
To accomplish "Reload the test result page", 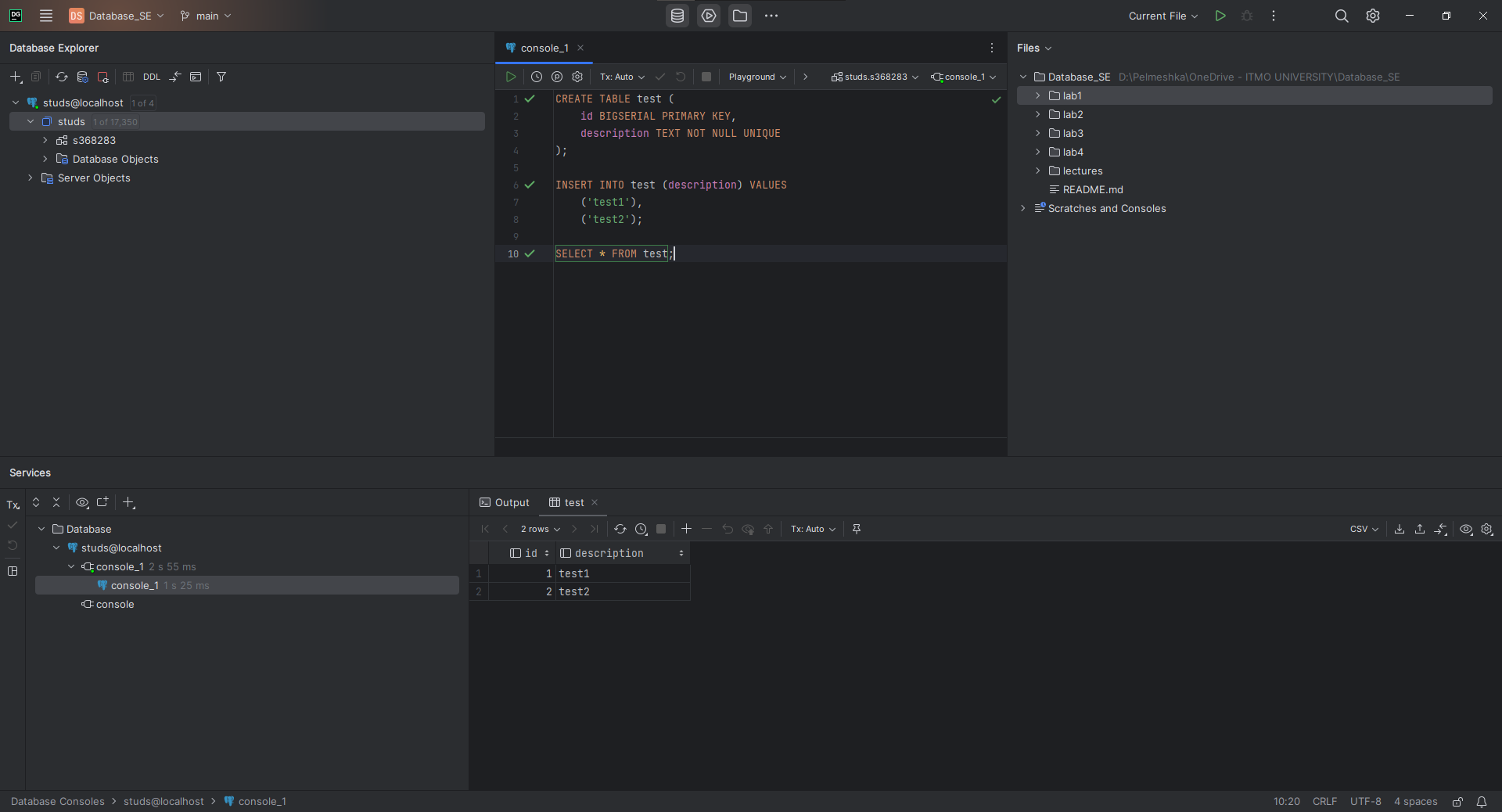I will coord(620,529).
